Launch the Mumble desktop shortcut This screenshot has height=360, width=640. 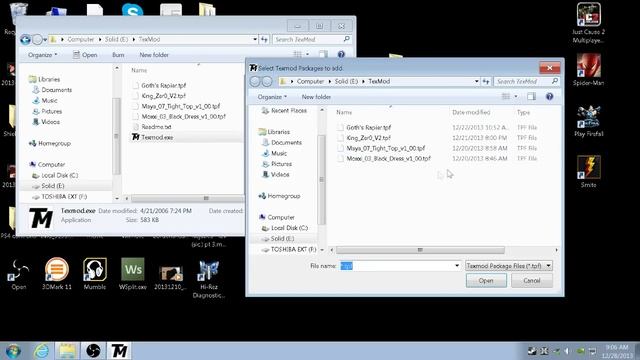point(95,274)
